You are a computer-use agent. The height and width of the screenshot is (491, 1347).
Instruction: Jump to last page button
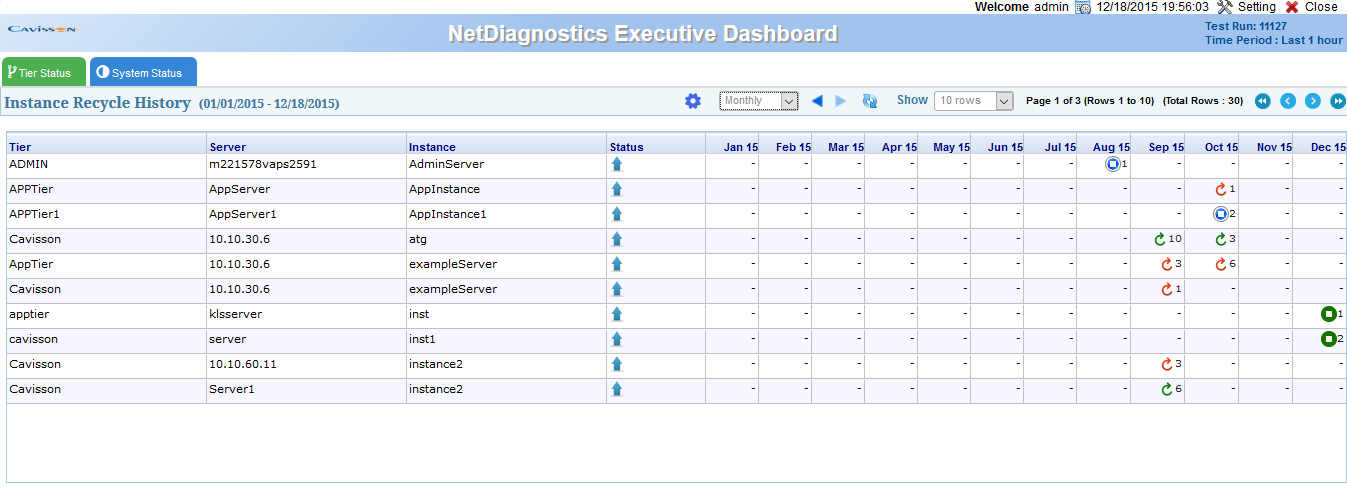(x=1338, y=101)
